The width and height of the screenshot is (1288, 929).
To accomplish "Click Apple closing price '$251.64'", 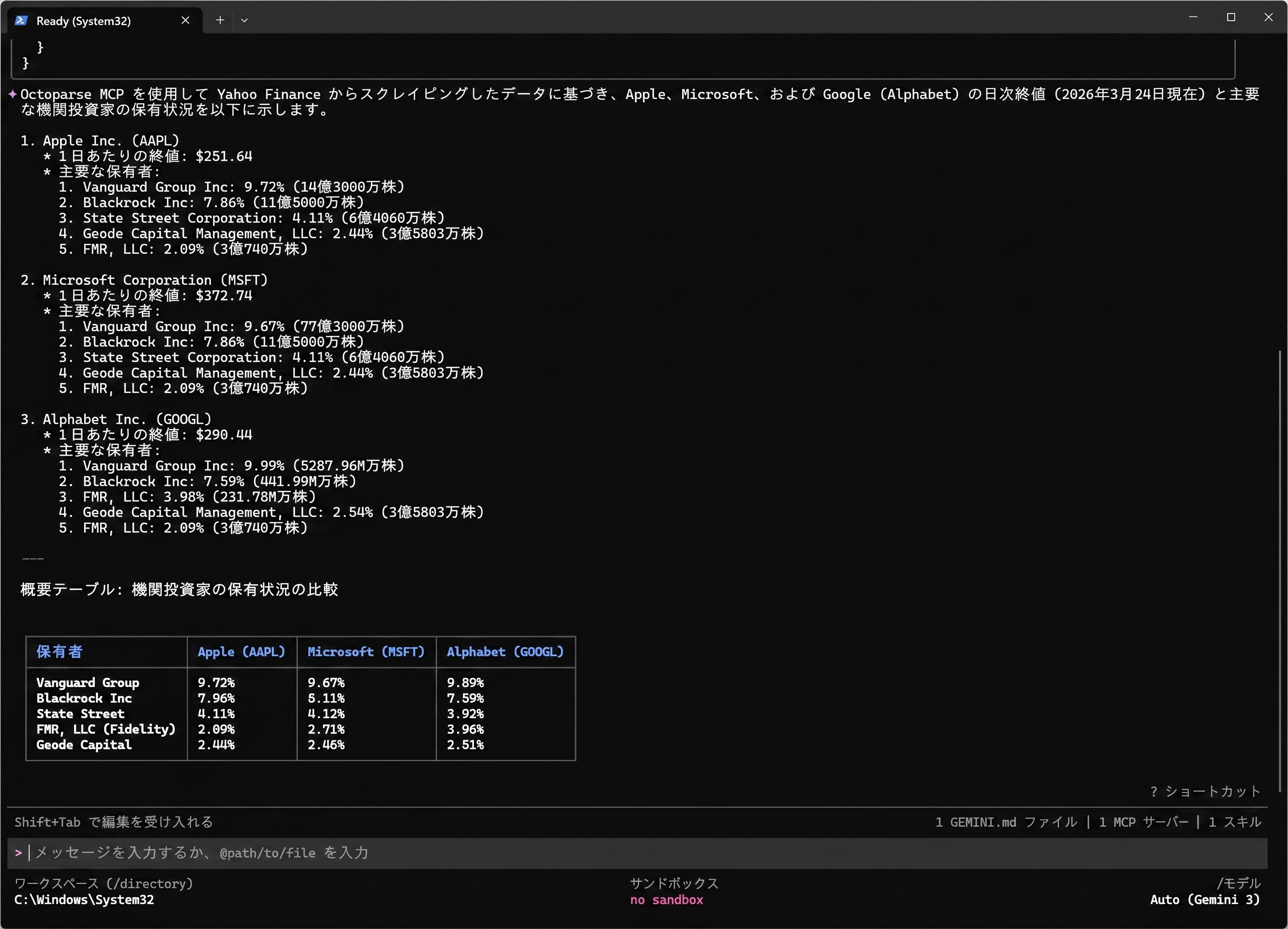I will click(x=223, y=156).
